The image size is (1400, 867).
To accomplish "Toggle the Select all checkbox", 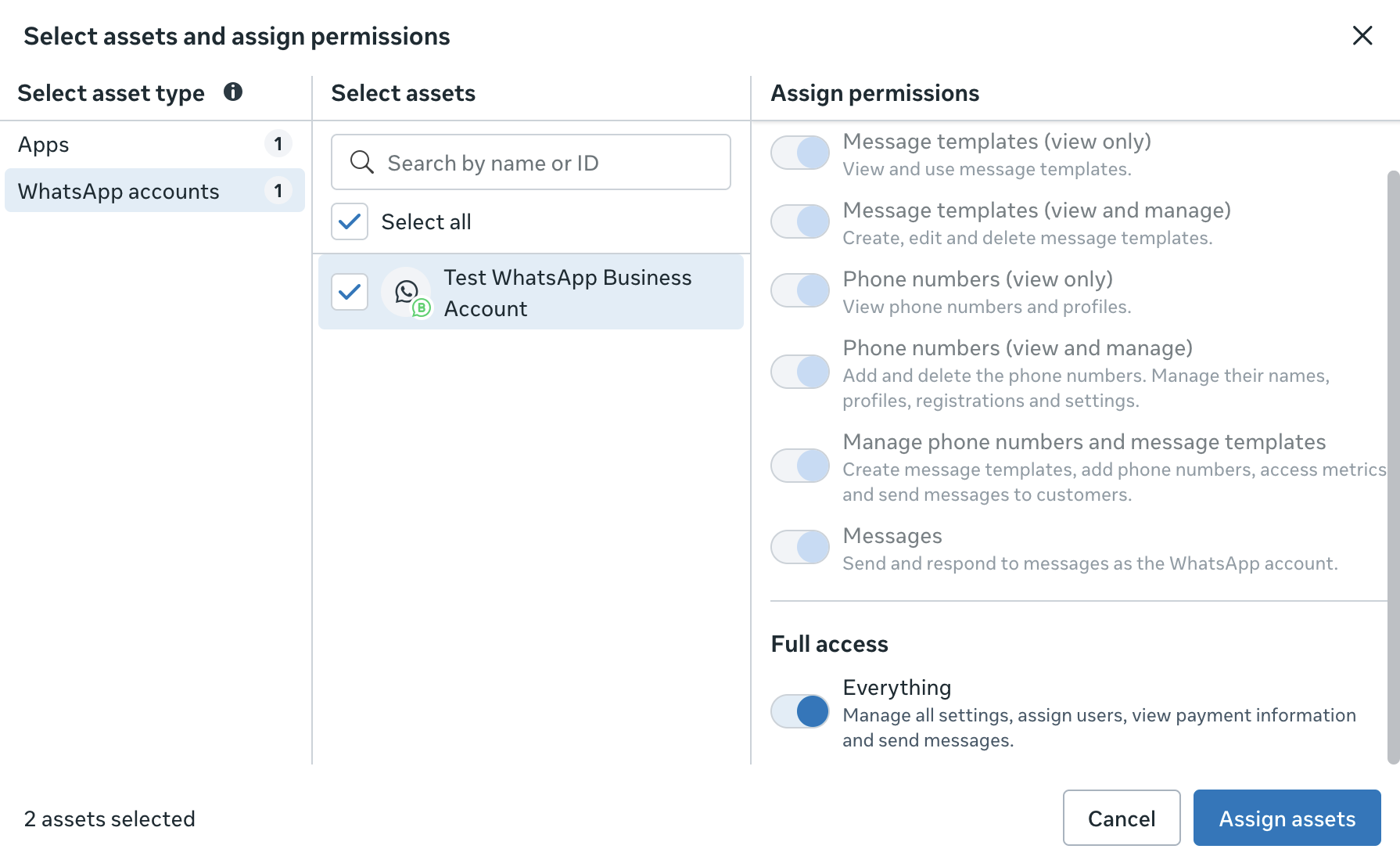I will click(x=350, y=221).
